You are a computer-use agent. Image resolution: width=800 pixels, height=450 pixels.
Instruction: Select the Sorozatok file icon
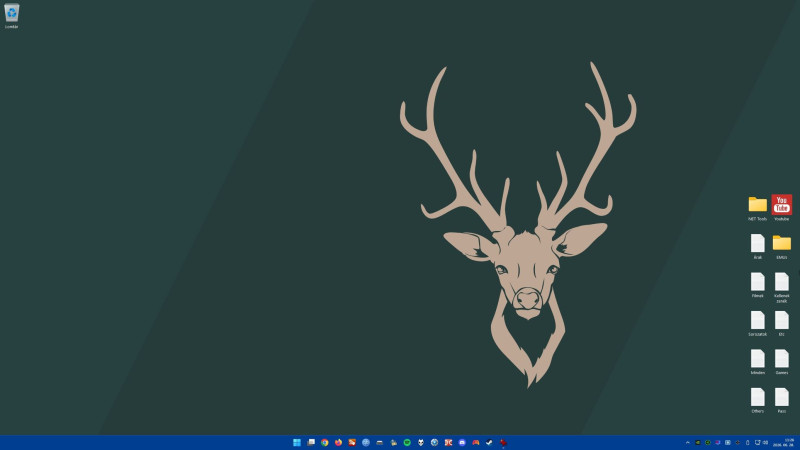[x=758, y=323]
